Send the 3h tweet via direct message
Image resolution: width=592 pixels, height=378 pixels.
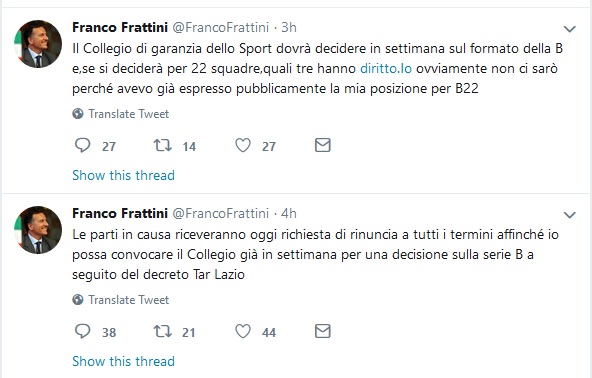(x=323, y=145)
